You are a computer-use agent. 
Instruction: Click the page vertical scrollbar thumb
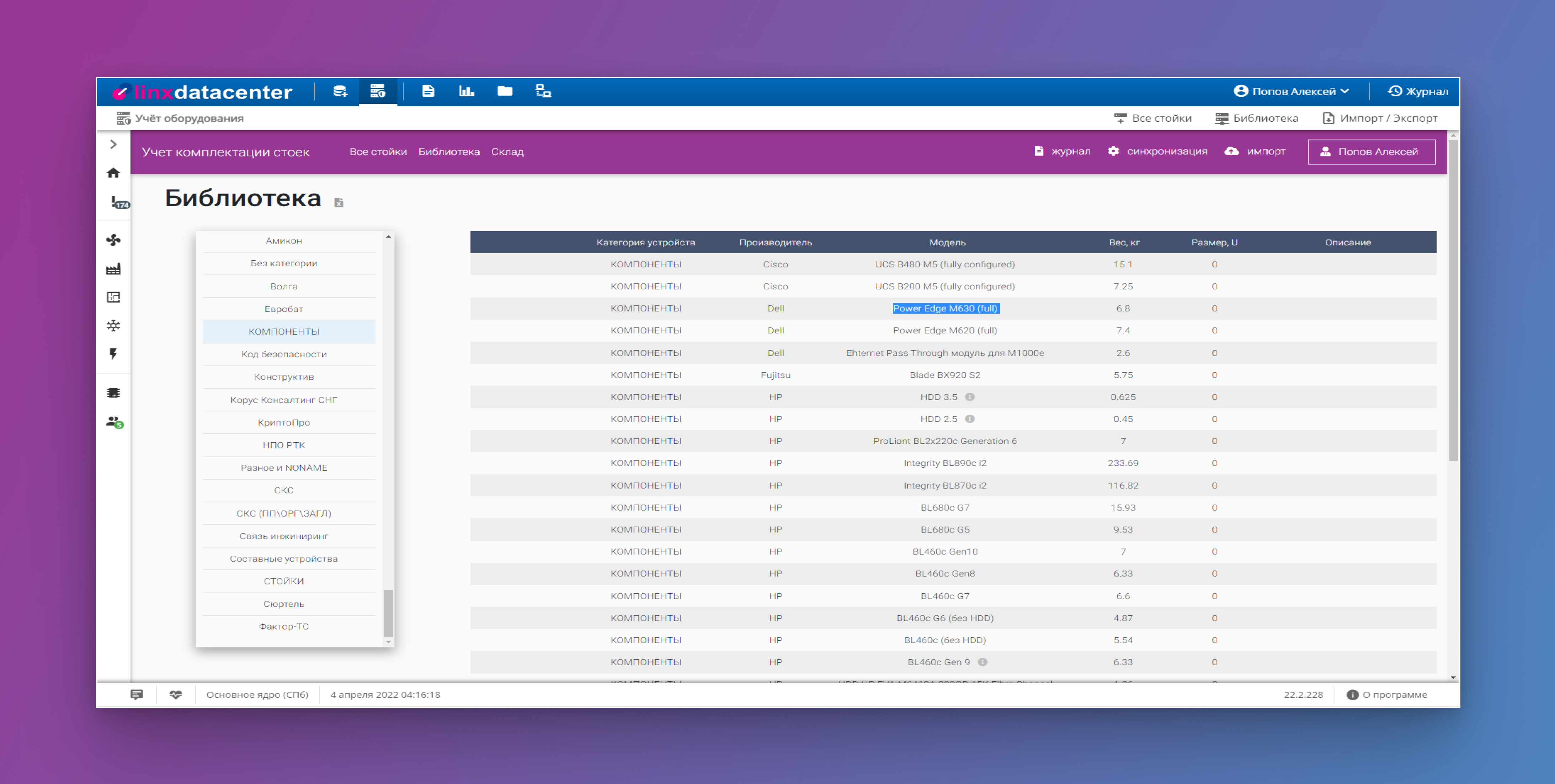pyautogui.click(x=1453, y=300)
